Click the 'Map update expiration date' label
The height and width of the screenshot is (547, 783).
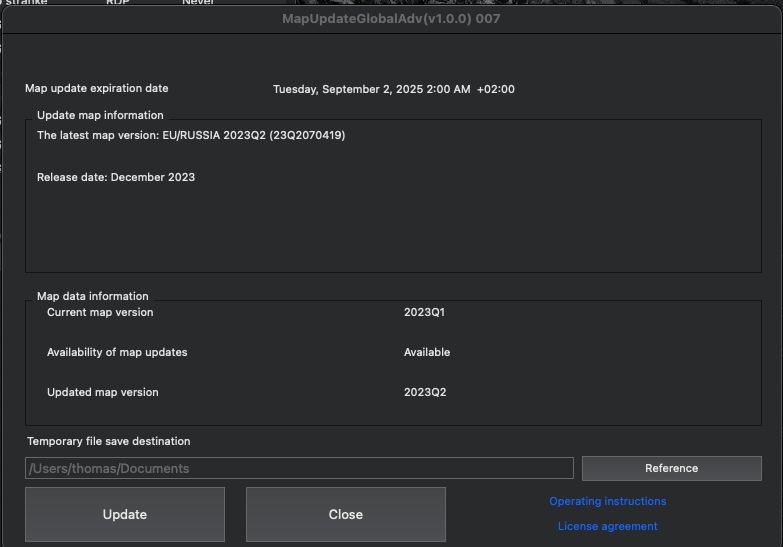[x=96, y=88]
